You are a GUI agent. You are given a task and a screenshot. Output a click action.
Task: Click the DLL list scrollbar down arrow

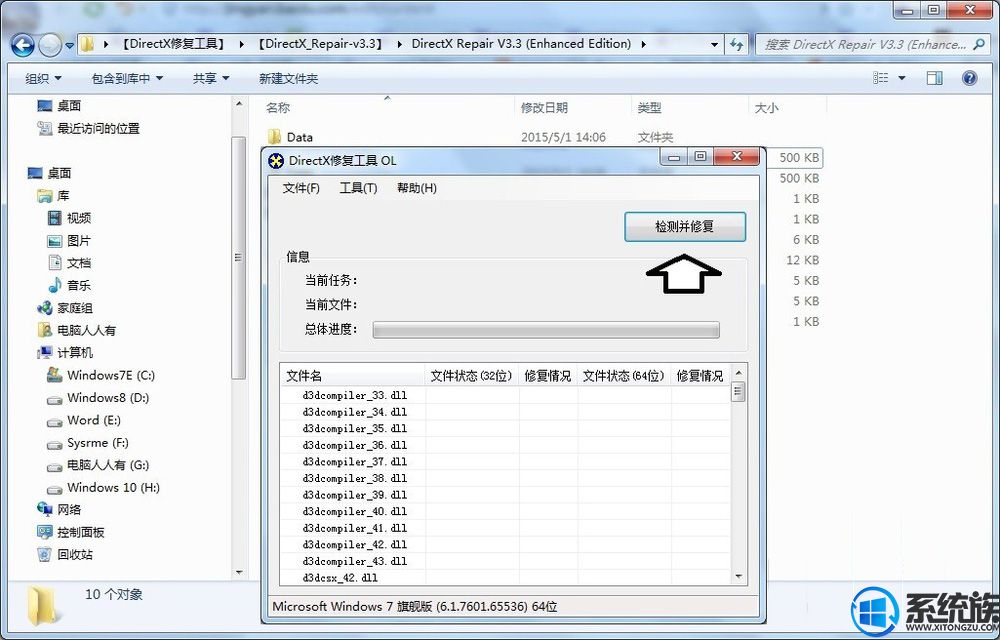[x=739, y=576]
